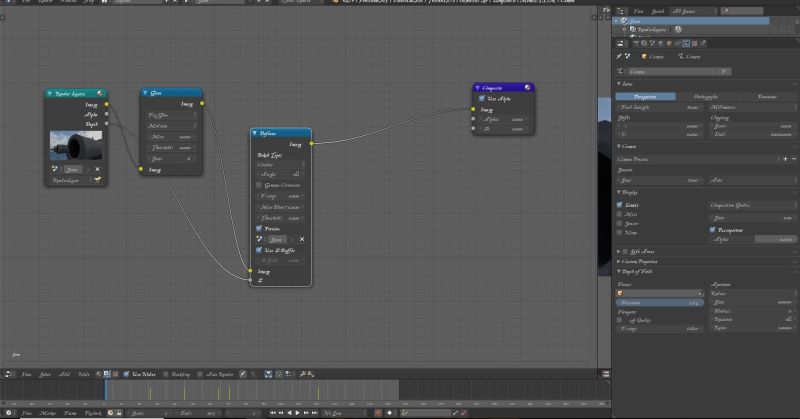Expand the Custom Properties panel
Viewport: 800px width, 419px height.
coord(619,261)
